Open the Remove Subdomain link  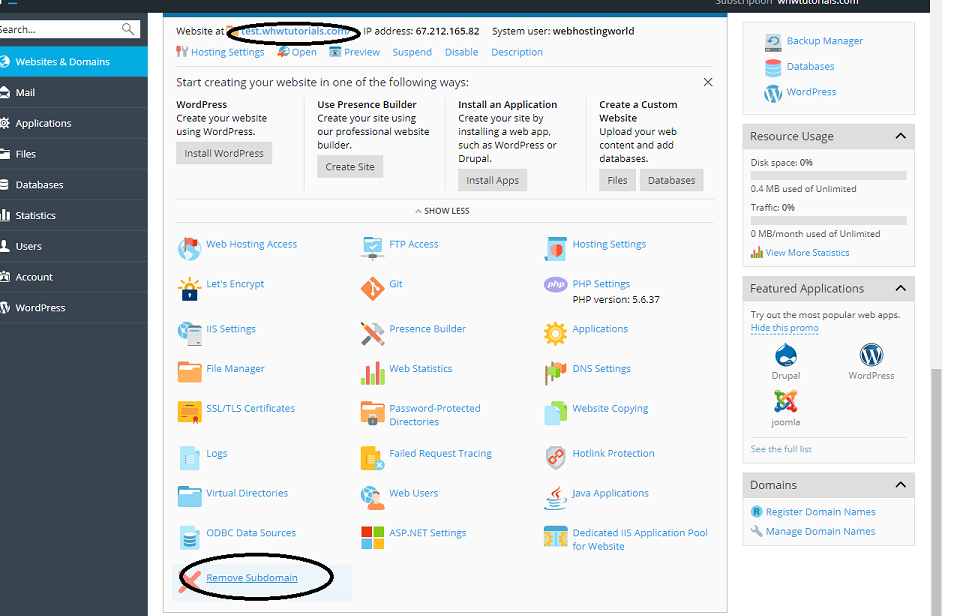coord(253,577)
